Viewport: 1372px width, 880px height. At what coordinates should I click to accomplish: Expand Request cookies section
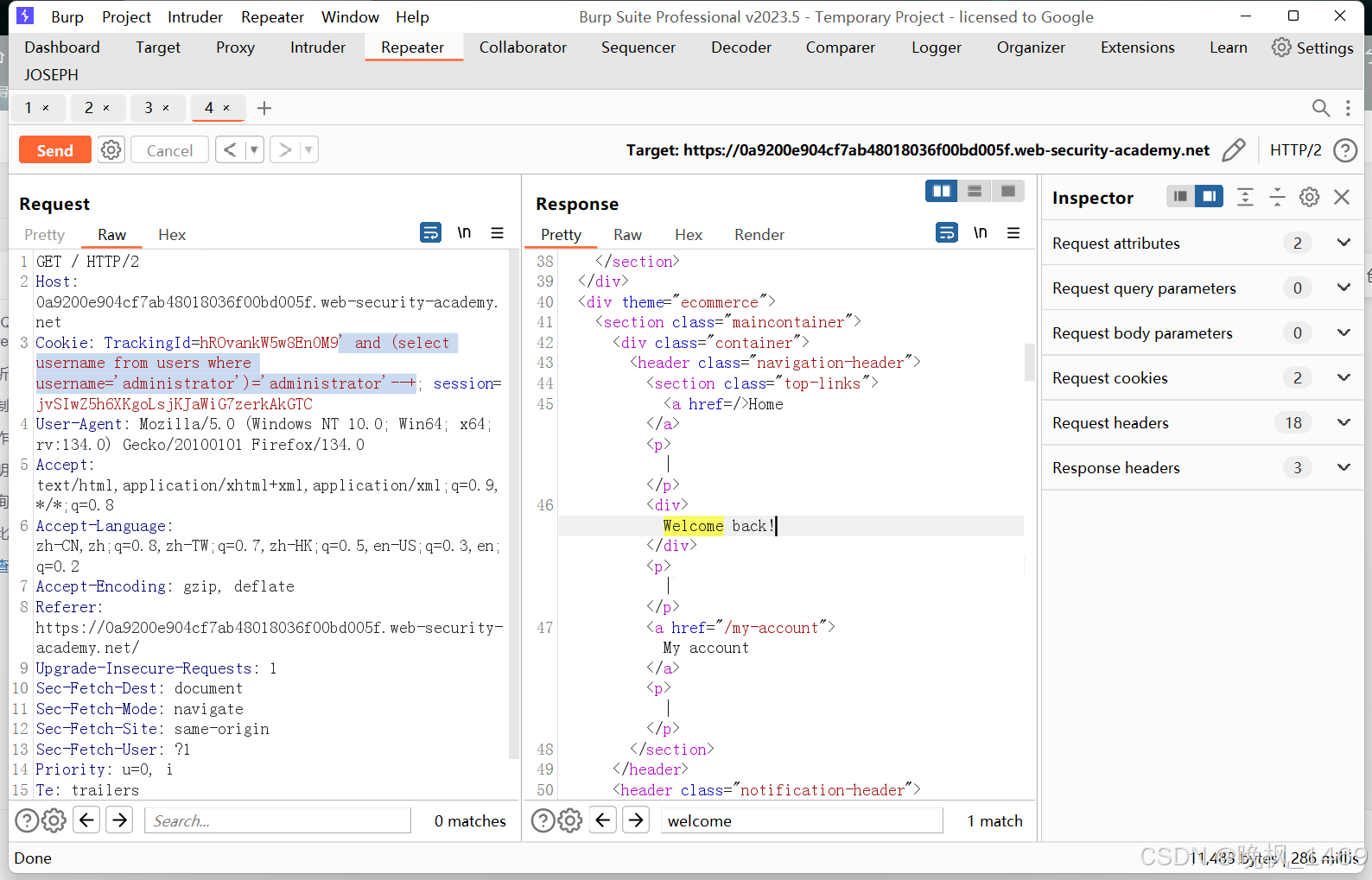1343,377
